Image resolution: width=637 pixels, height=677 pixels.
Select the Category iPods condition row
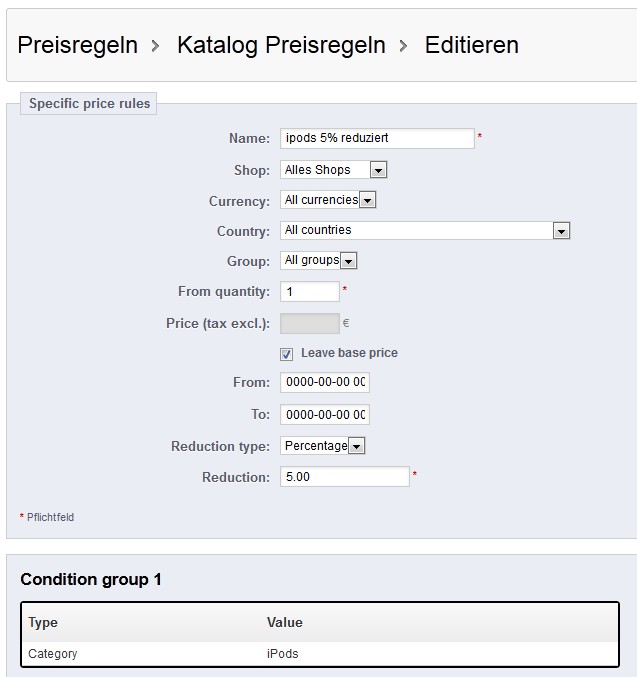320,654
